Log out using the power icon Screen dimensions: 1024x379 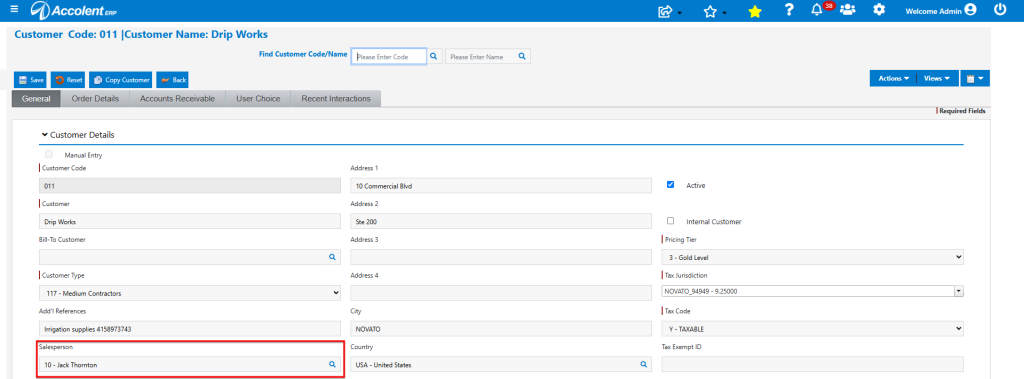pyautogui.click(x=1000, y=10)
